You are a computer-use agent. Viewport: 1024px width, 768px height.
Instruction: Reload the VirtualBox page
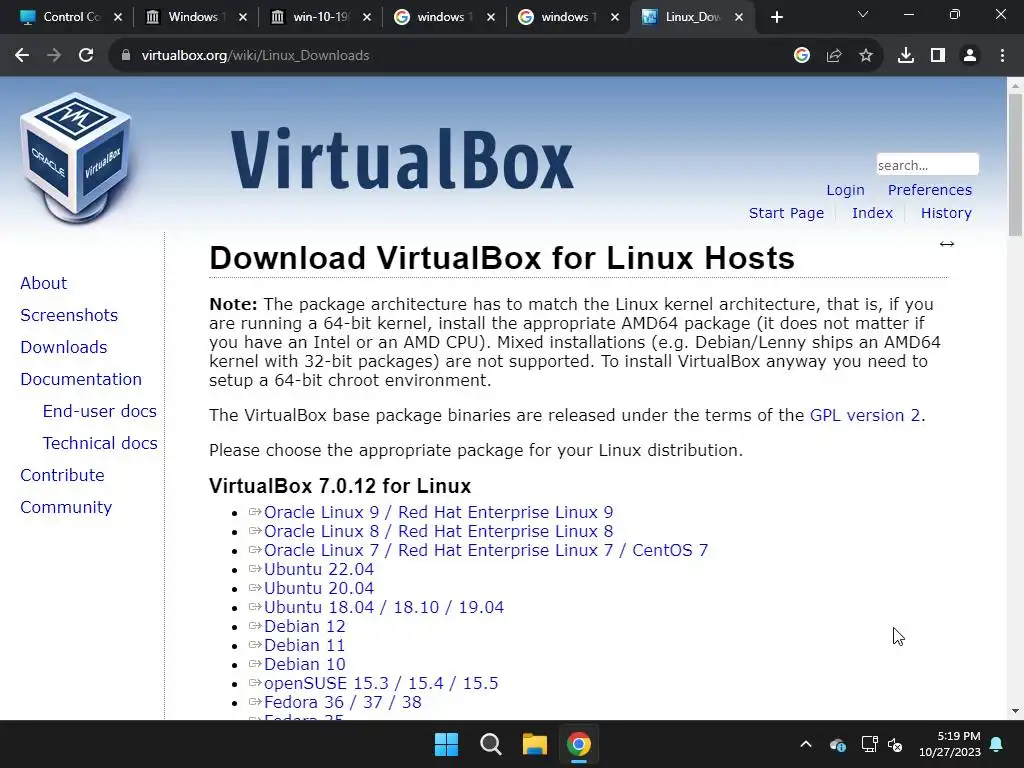tap(86, 56)
